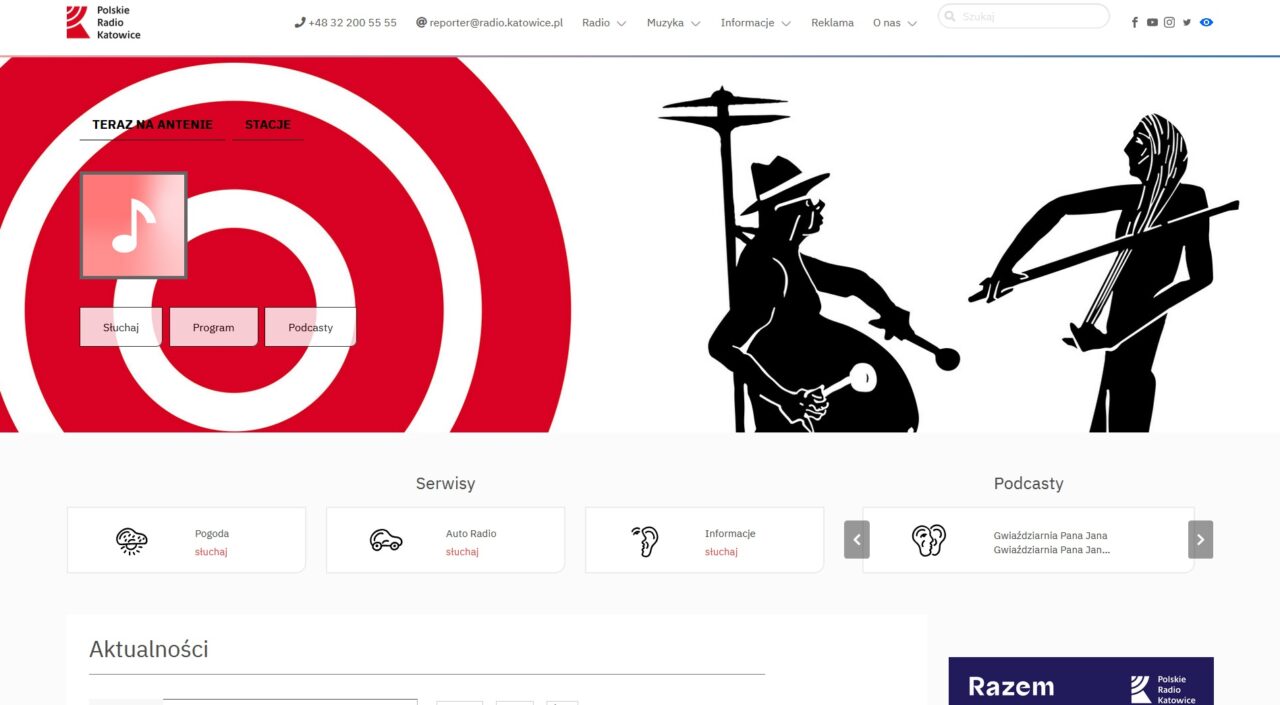The height and width of the screenshot is (705, 1280).
Task: Open the Facebook social icon
Action: click(x=1135, y=22)
